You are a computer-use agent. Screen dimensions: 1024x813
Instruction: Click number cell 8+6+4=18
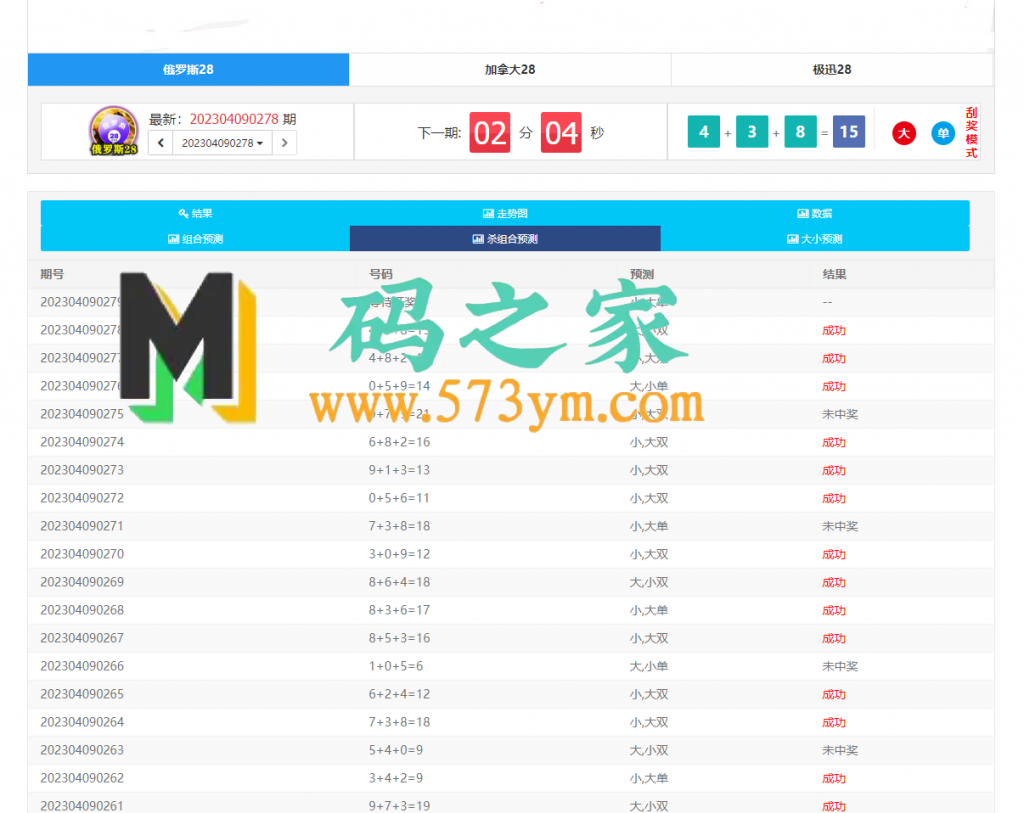(x=399, y=582)
